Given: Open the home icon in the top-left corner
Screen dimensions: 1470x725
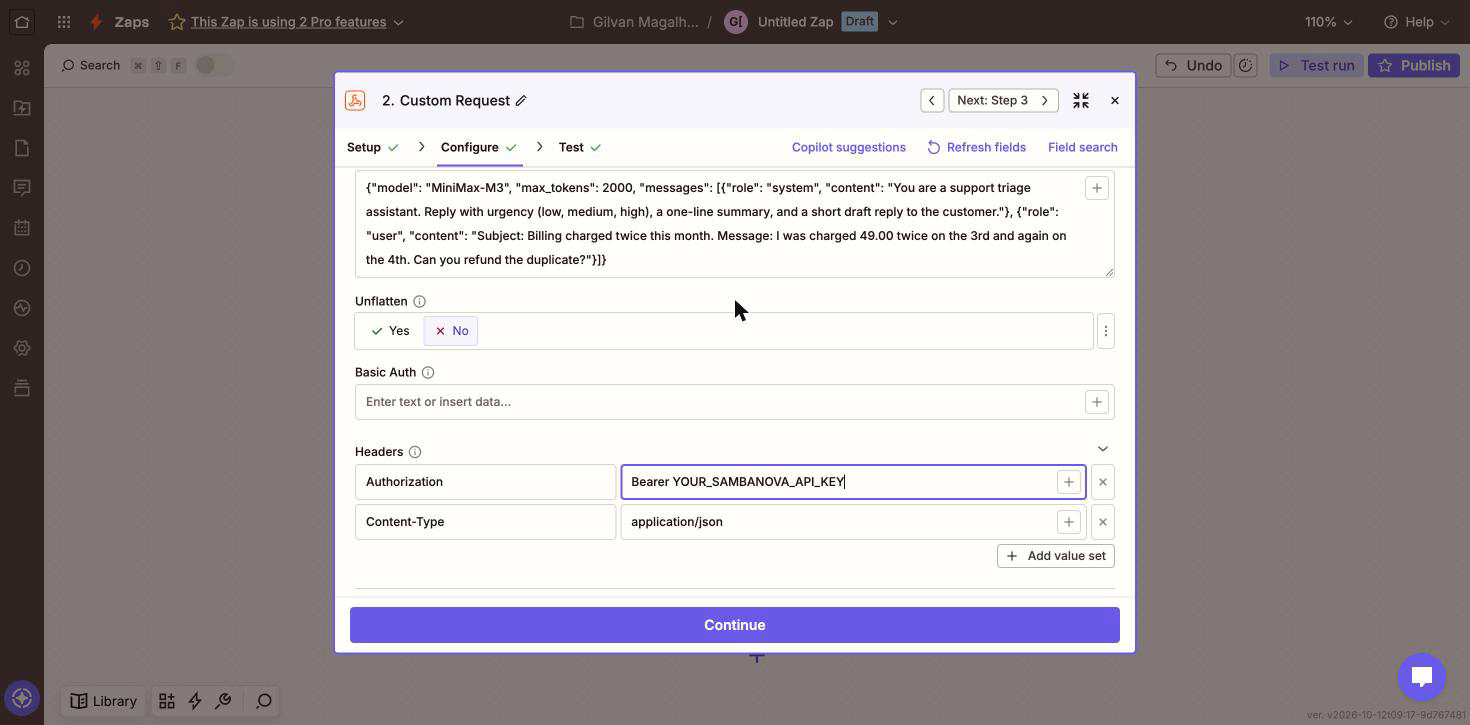Looking at the screenshot, I should 22,22.
